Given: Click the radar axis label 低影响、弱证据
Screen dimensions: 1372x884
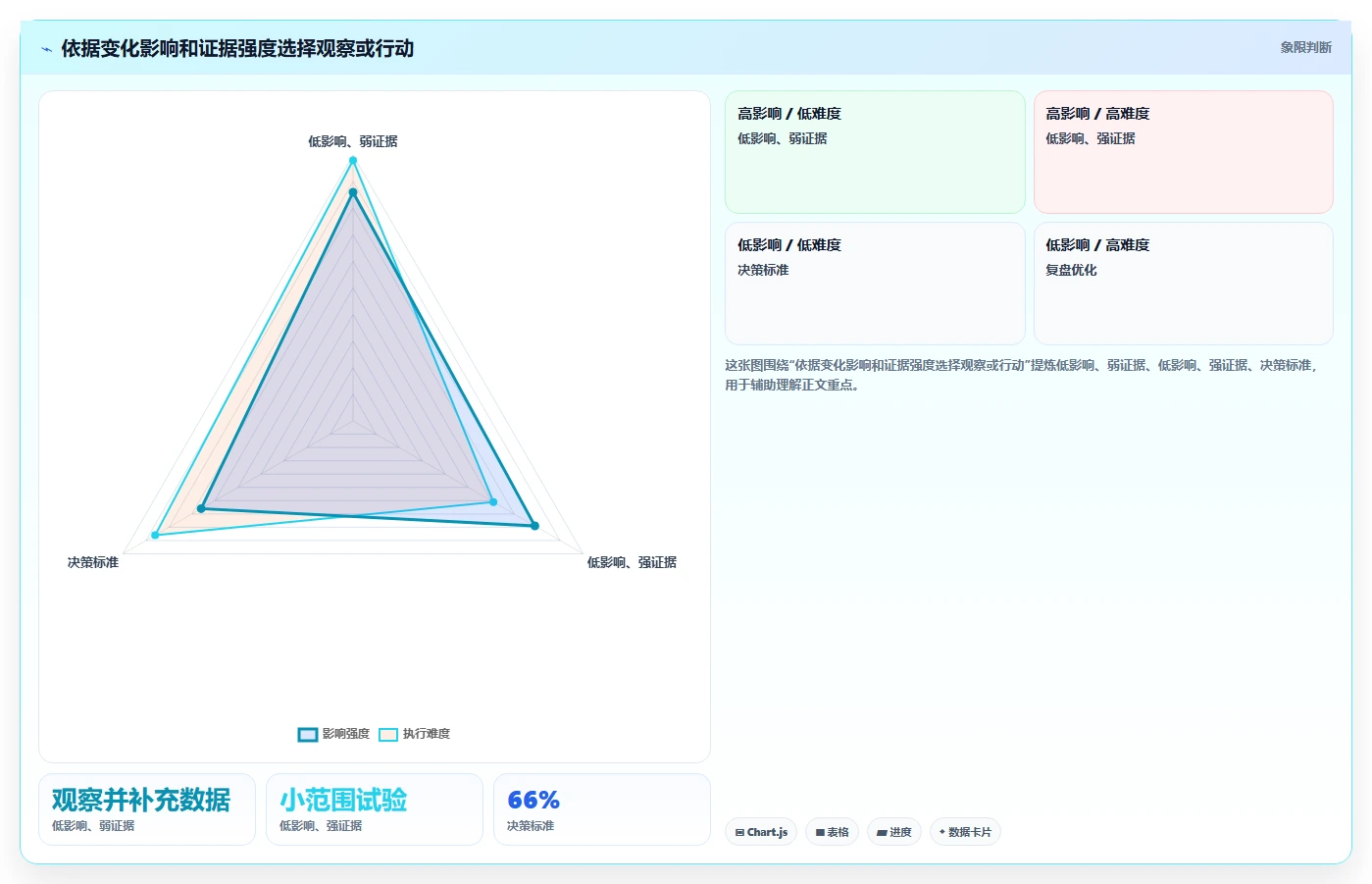Looking at the screenshot, I should click(353, 141).
